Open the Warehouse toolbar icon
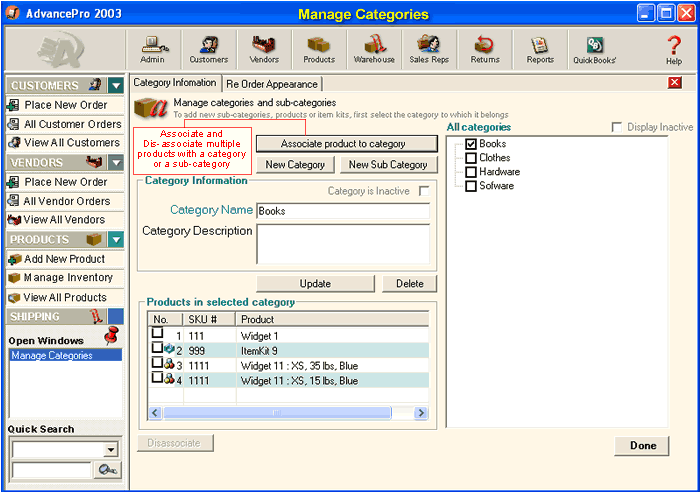The image size is (700, 492). (374, 50)
